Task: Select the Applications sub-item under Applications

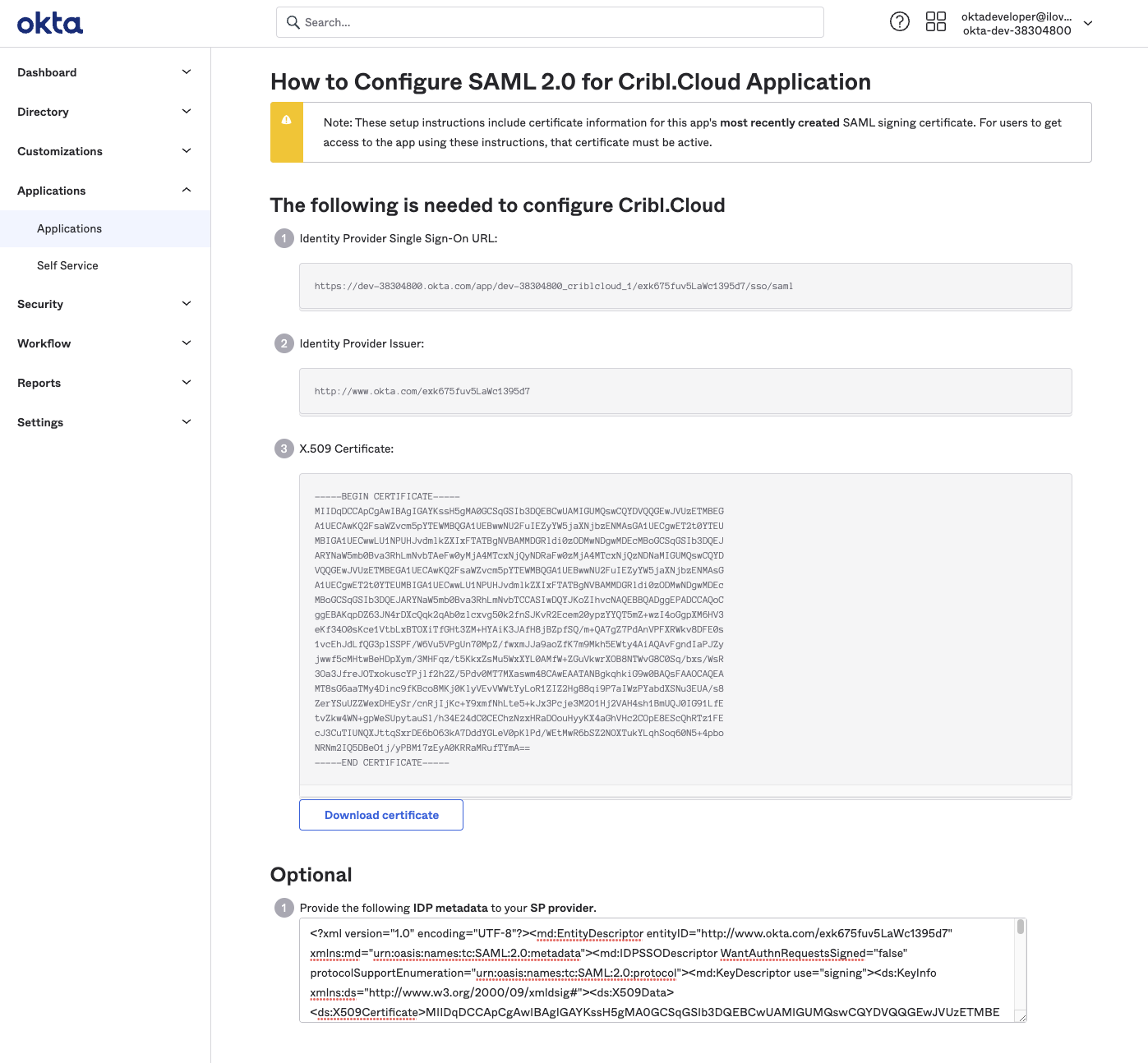Action: 69,228
